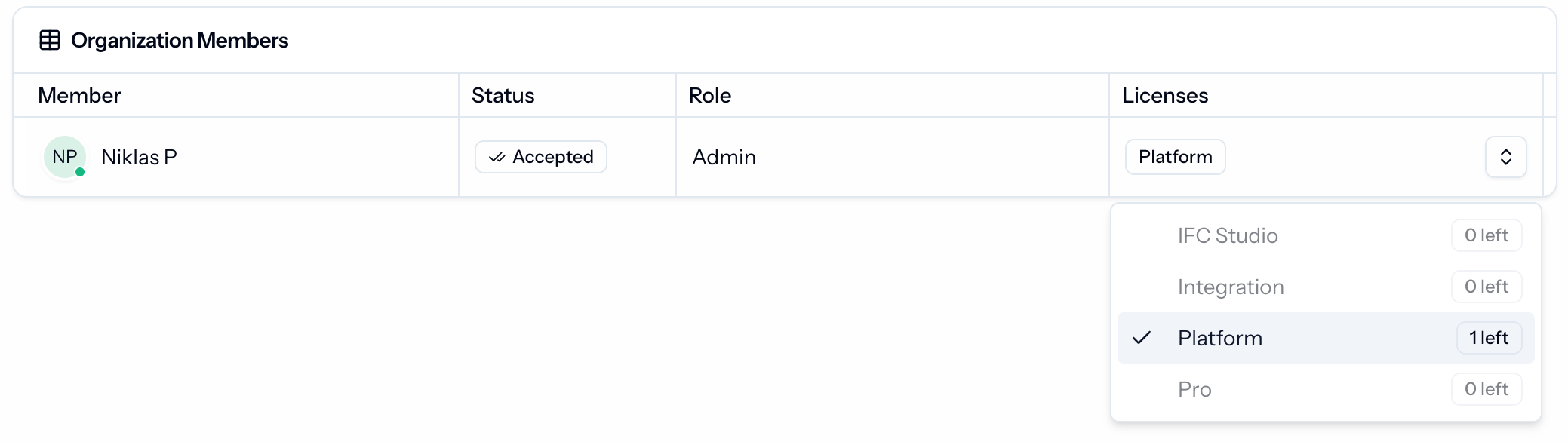Select the Integration license option
1568x442 pixels.
click(1326, 287)
